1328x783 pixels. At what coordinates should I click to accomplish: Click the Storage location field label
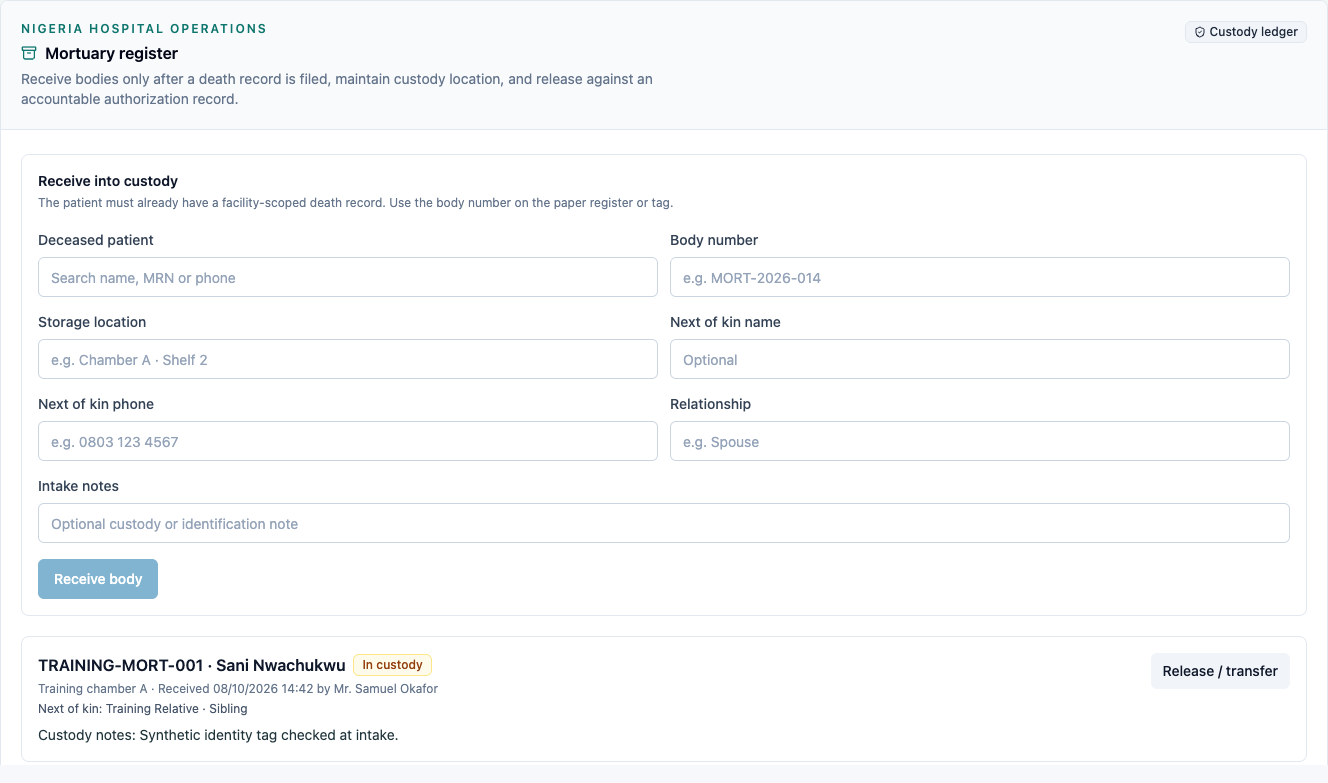pos(92,322)
